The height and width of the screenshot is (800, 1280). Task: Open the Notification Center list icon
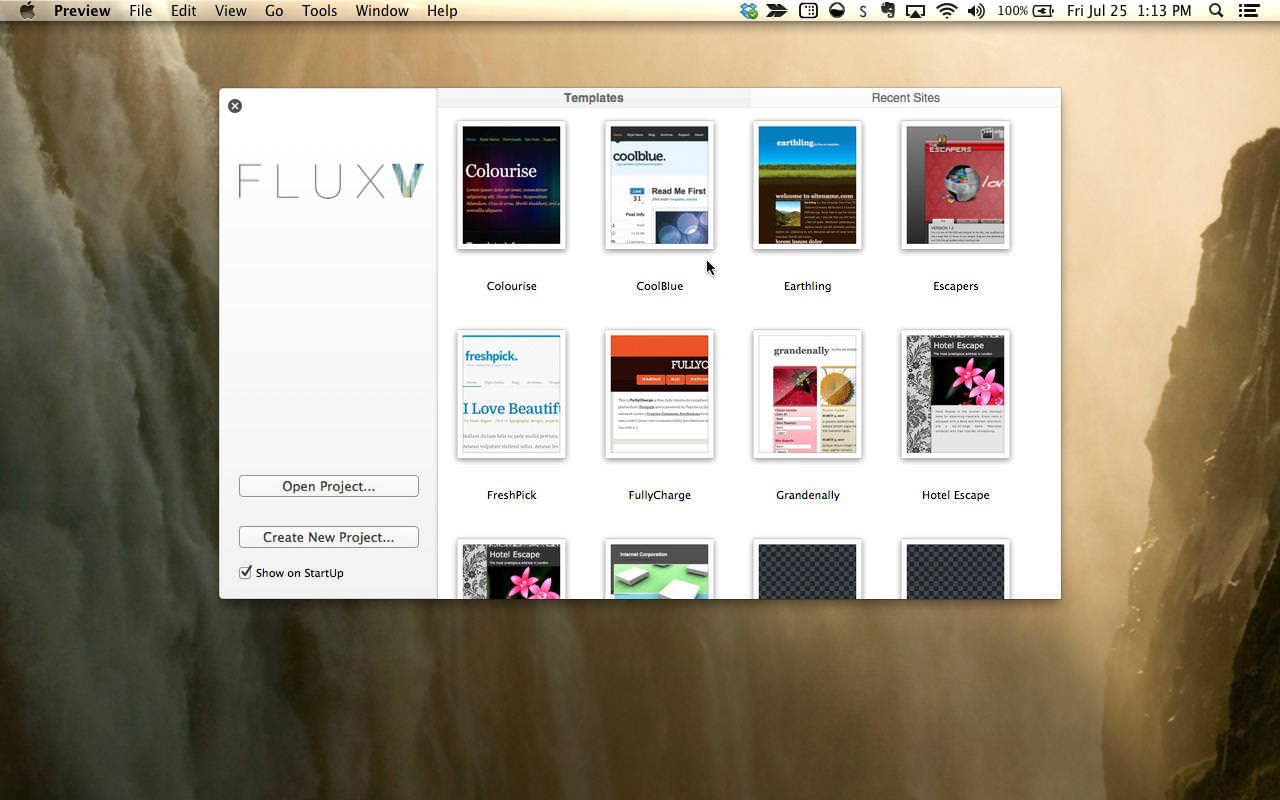point(1248,11)
